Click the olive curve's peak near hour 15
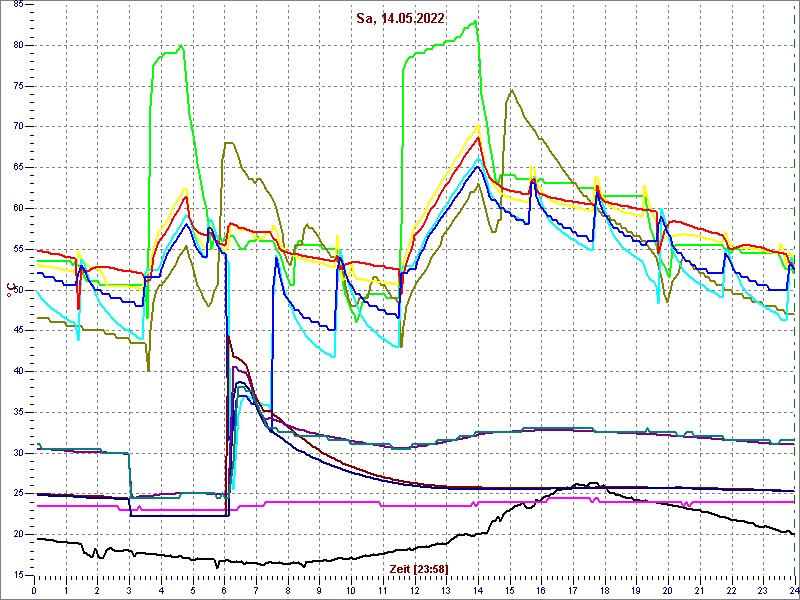Screen dimensions: 800x600 [x=511, y=91]
